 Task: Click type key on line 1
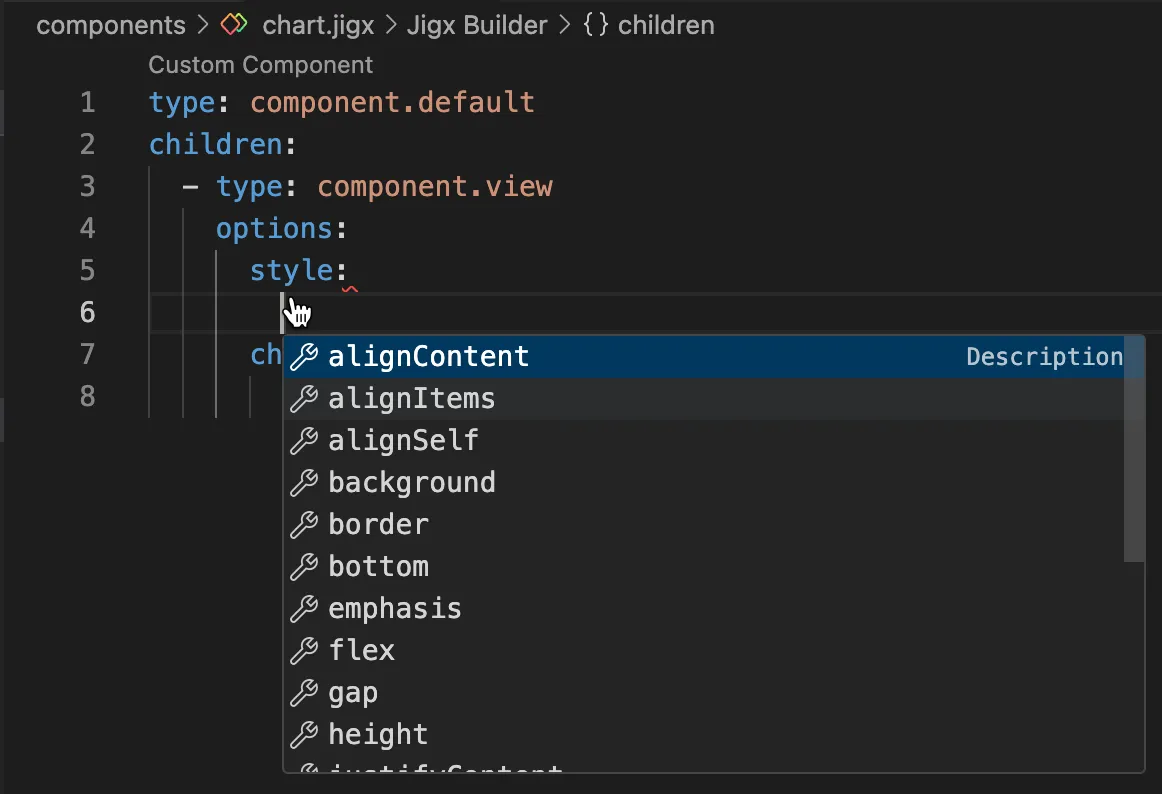pos(182,102)
